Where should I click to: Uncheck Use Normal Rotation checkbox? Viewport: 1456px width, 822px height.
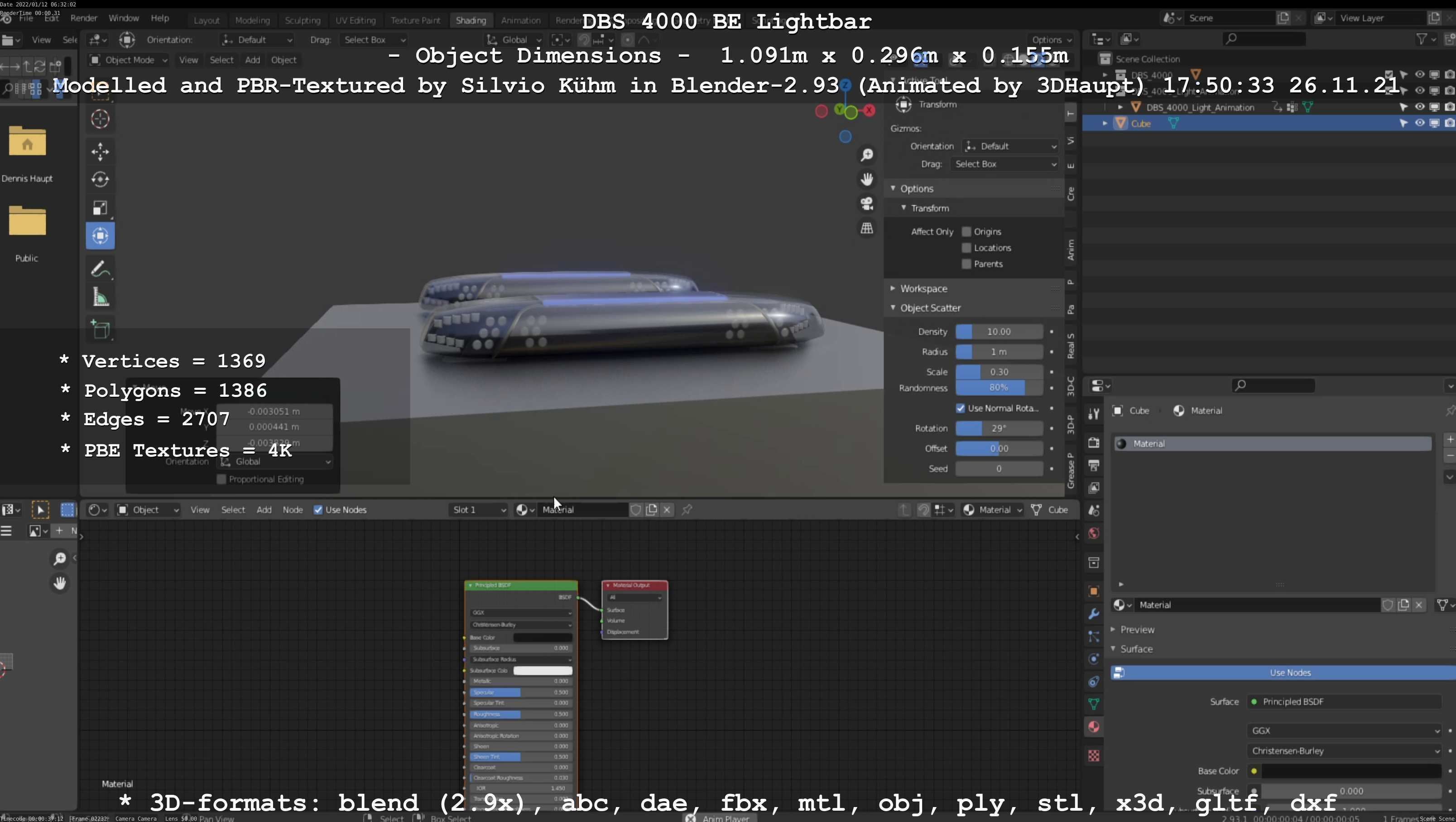(x=960, y=408)
